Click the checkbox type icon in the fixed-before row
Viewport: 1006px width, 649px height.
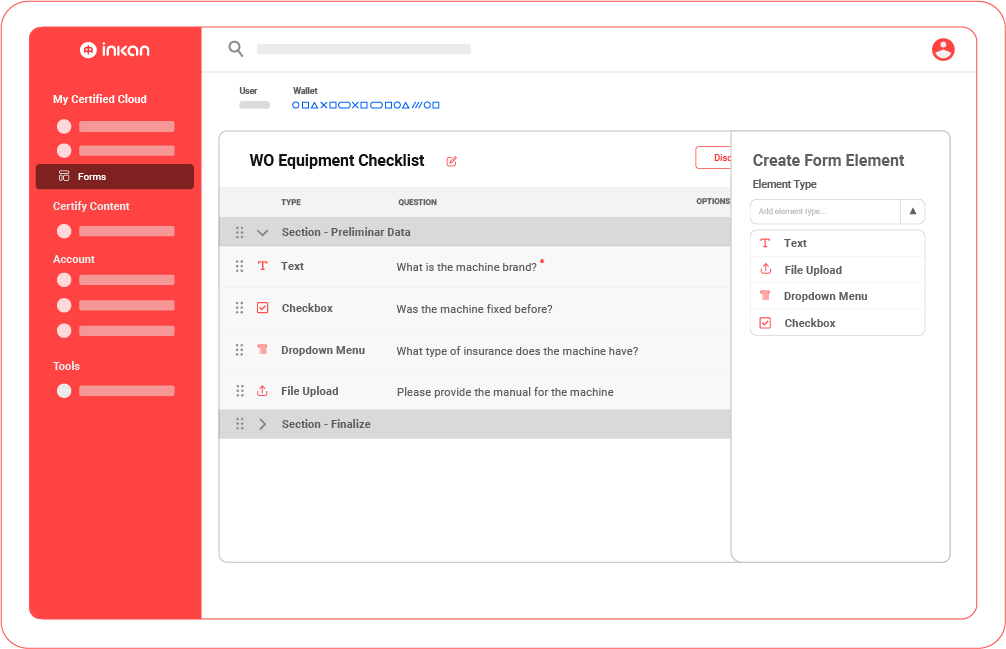tap(262, 308)
